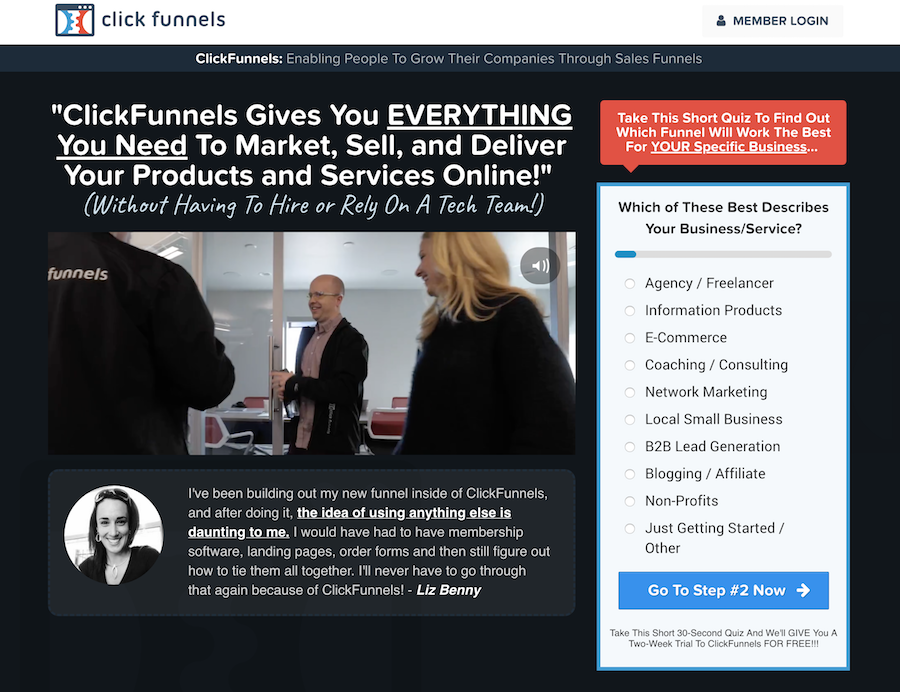This screenshot has width=900, height=692.
Task: Play the main promo video
Action: [312, 343]
